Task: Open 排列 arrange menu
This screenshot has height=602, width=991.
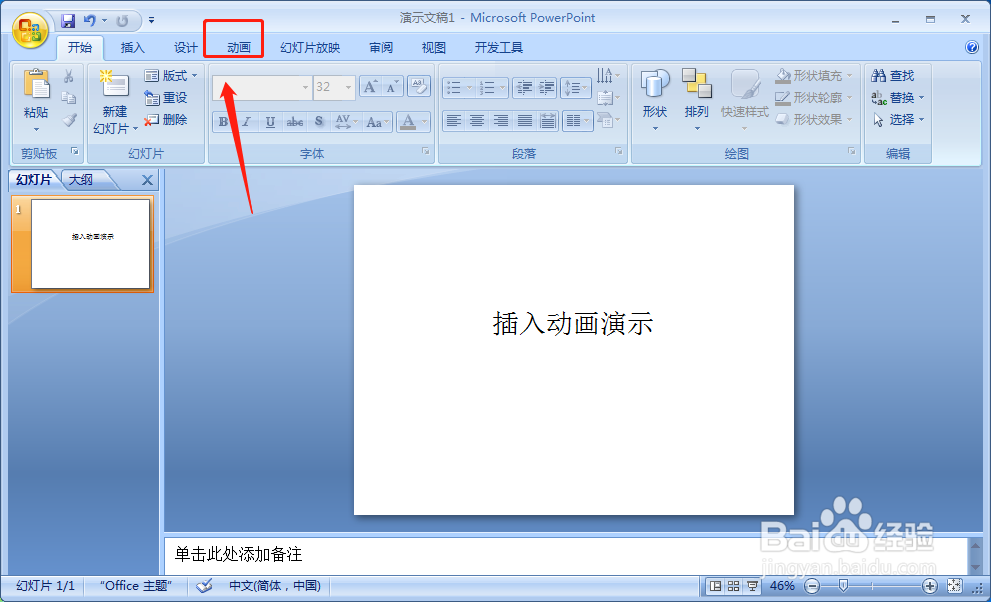Action: click(x=696, y=100)
